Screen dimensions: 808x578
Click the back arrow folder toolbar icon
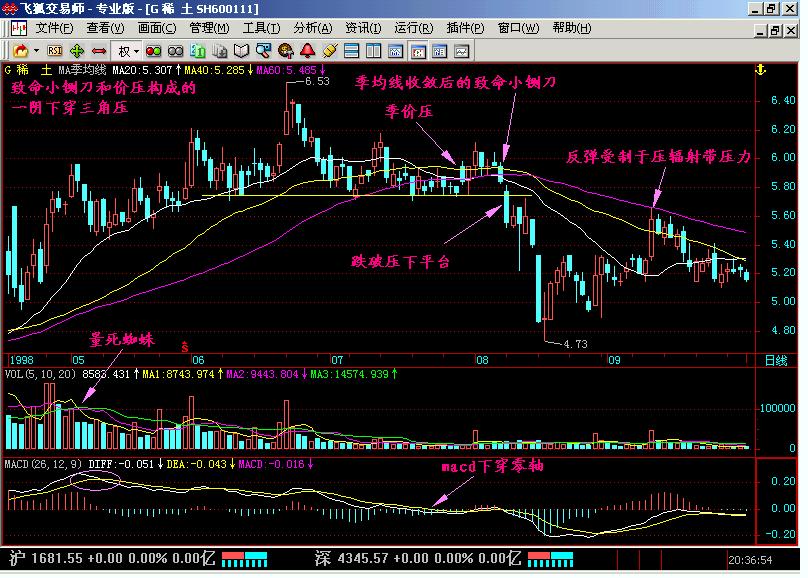pos(21,51)
